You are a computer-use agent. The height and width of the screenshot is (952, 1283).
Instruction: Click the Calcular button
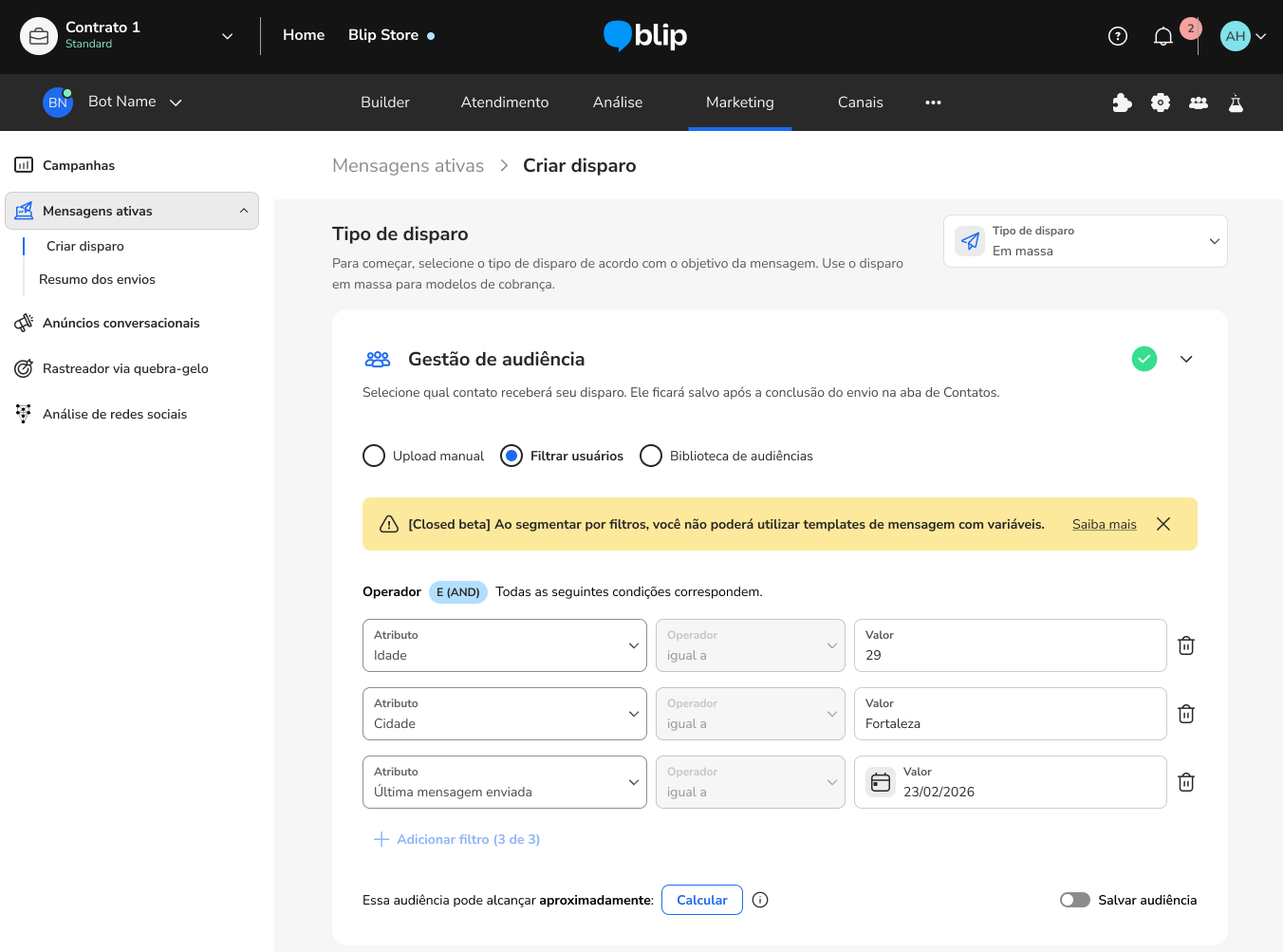pyautogui.click(x=701, y=900)
